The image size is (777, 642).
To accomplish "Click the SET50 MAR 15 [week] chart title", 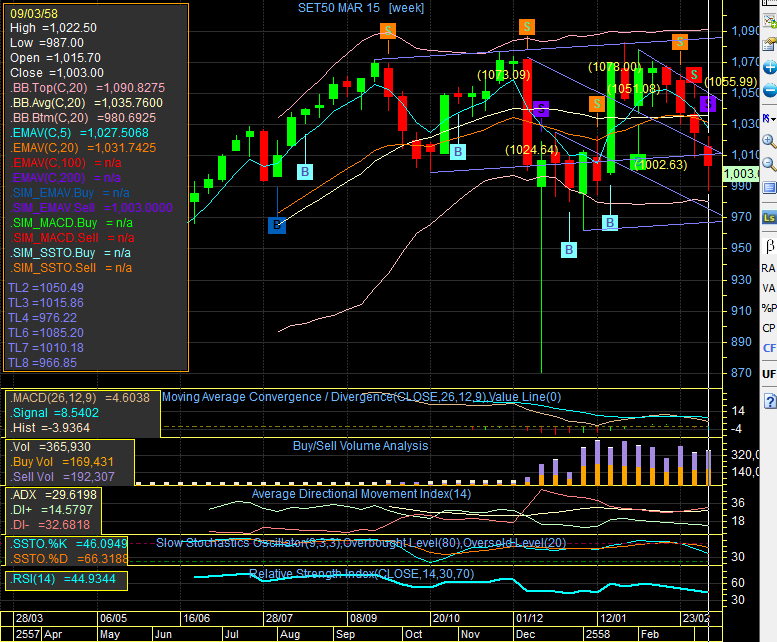I will (x=361, y=8).
